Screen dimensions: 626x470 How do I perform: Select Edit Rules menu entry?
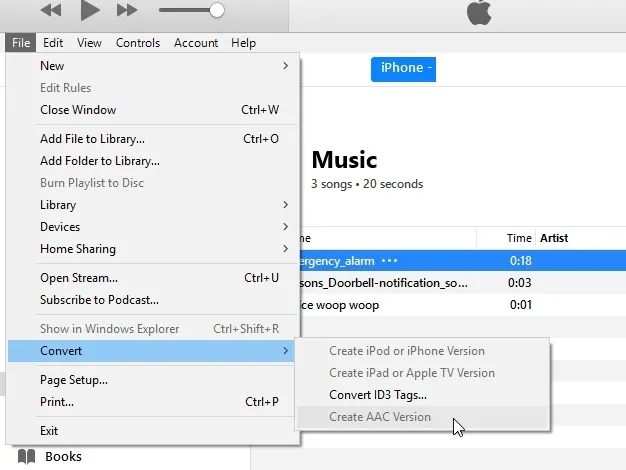tap(153, 88)
